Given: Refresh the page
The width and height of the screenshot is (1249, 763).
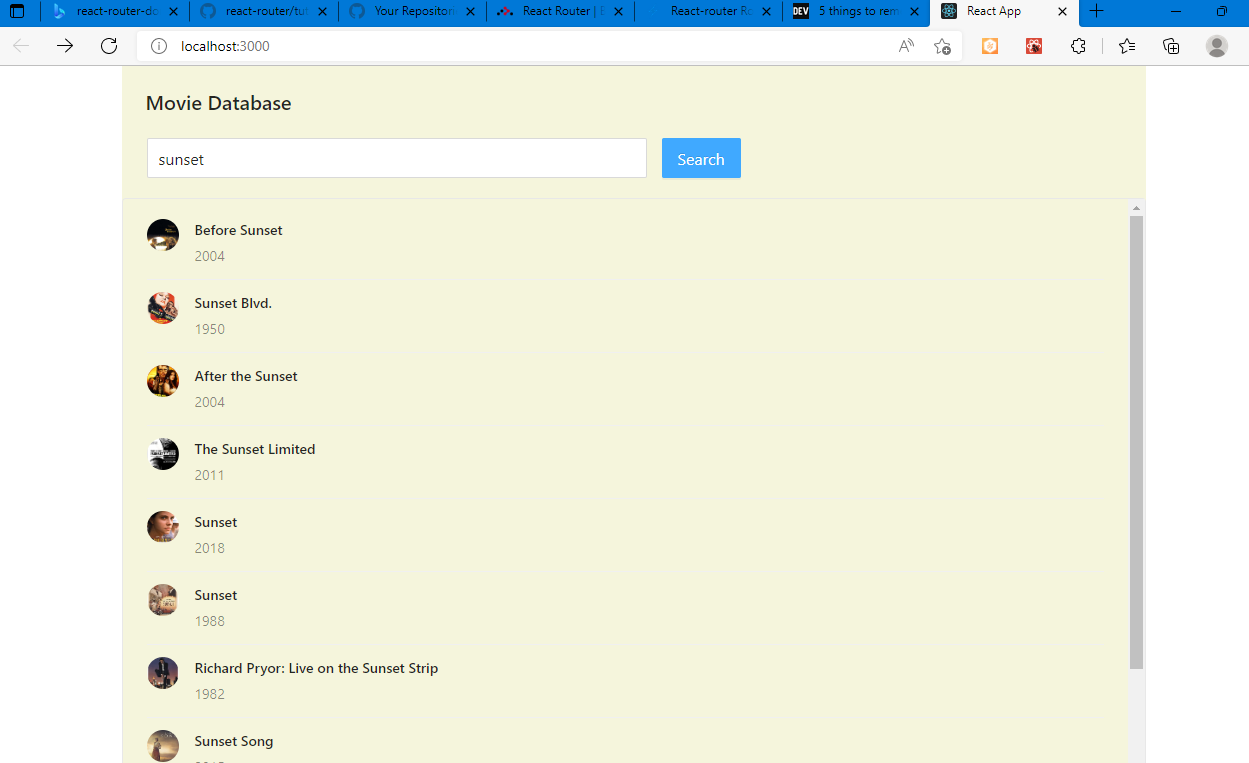Looking at the screenshot, I should click(109, 46).
